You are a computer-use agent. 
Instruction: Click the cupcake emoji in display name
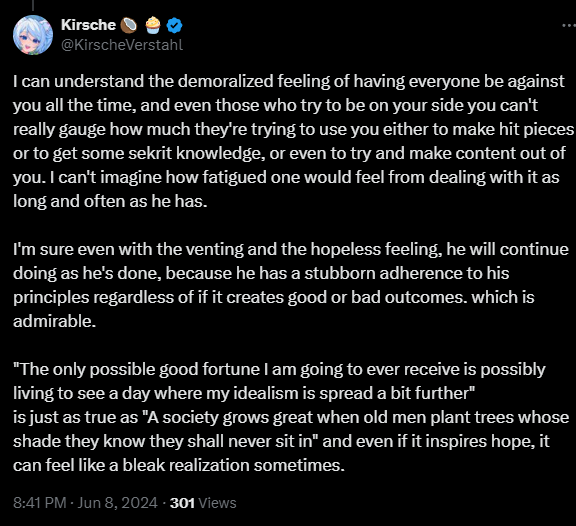click(153, 25)
